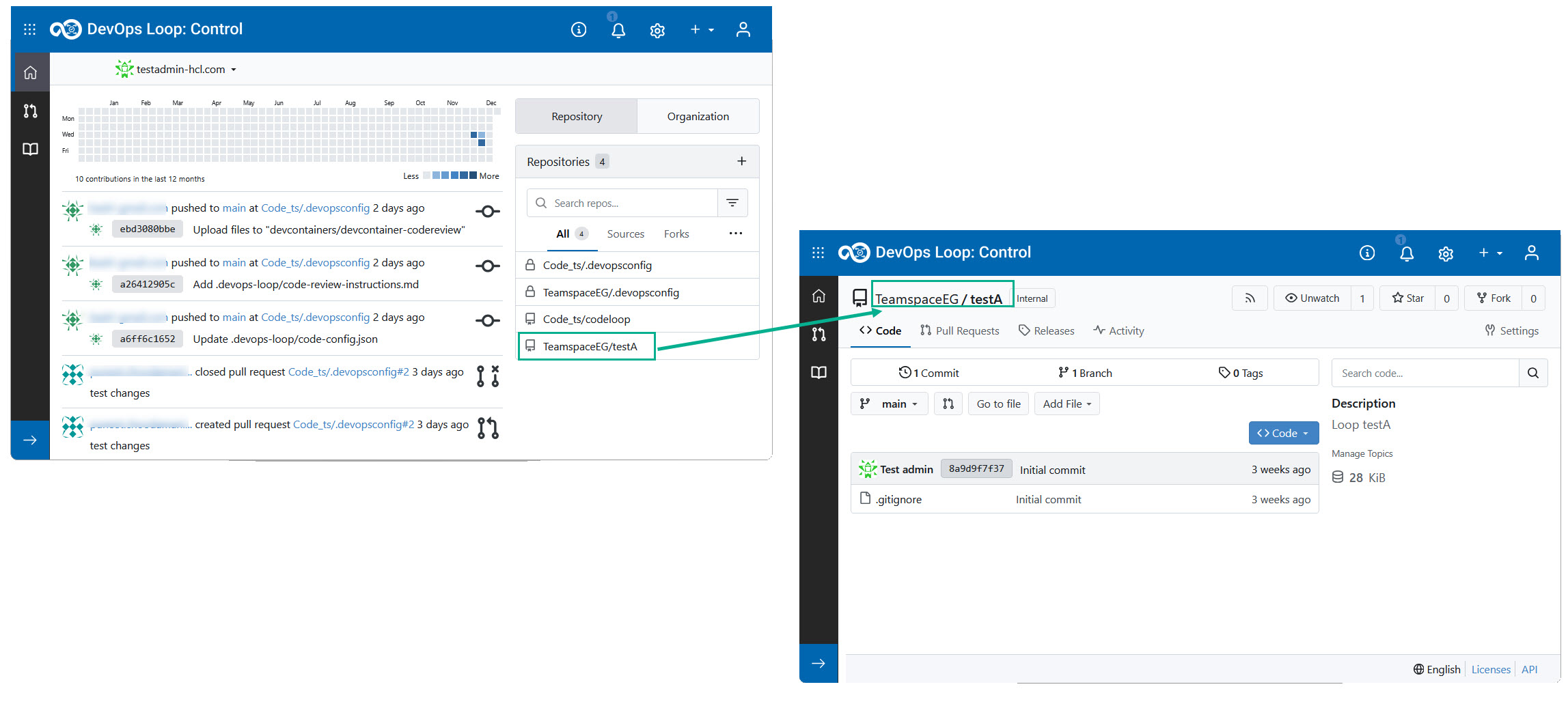
Task: Star the testA repository
Action: [x=1408, y=298]
